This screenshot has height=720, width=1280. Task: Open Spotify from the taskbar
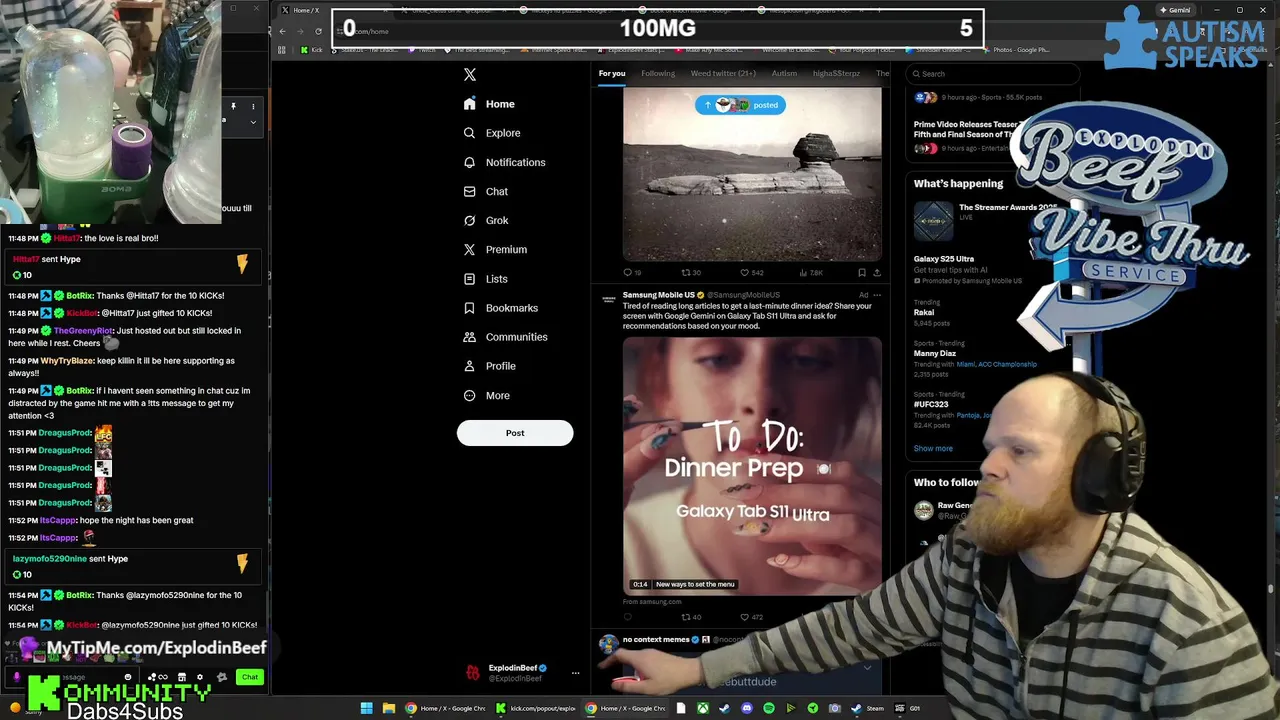coord(769,708)
